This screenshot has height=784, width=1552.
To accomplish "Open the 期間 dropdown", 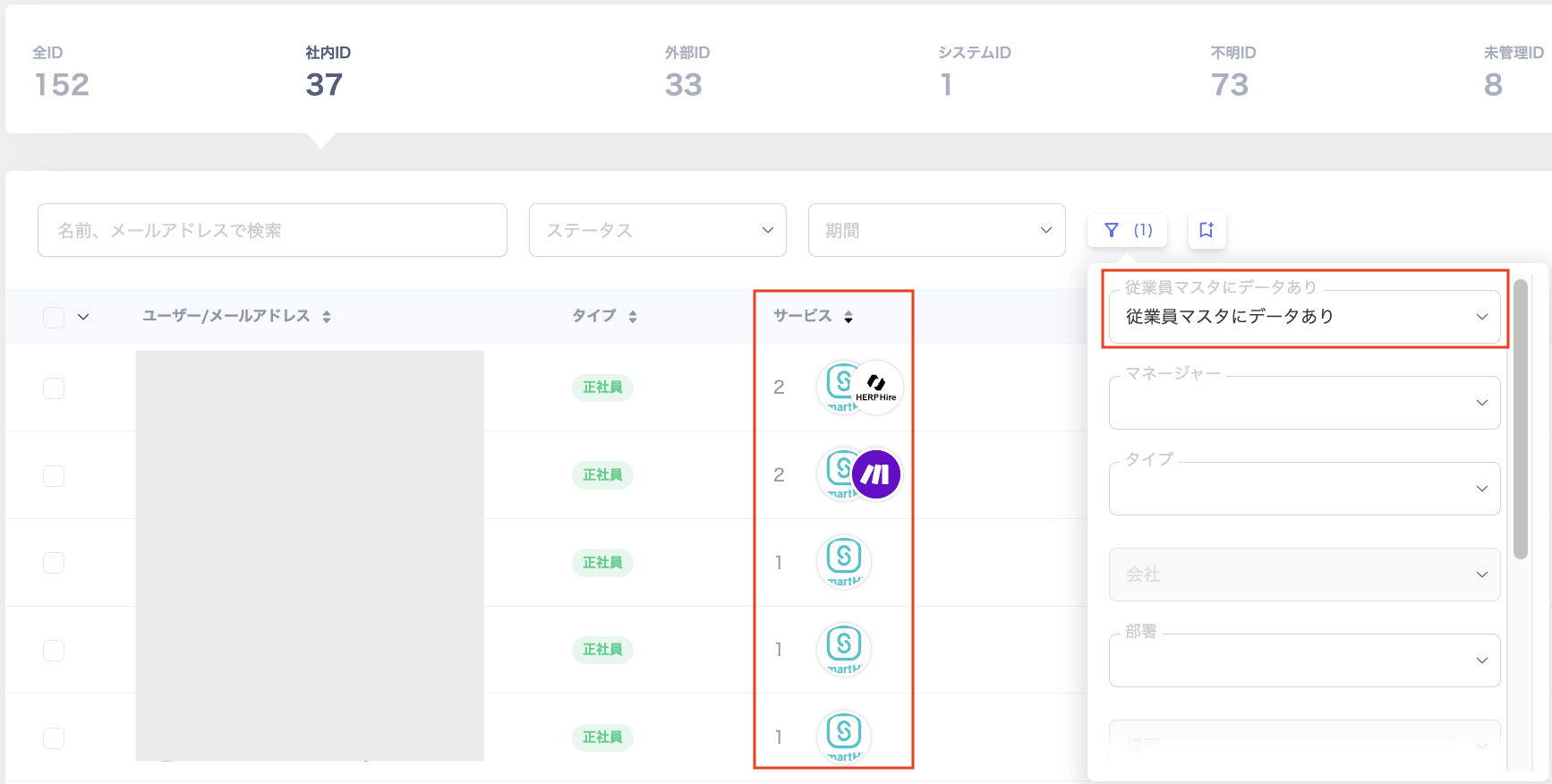I will tap(936, 230).
